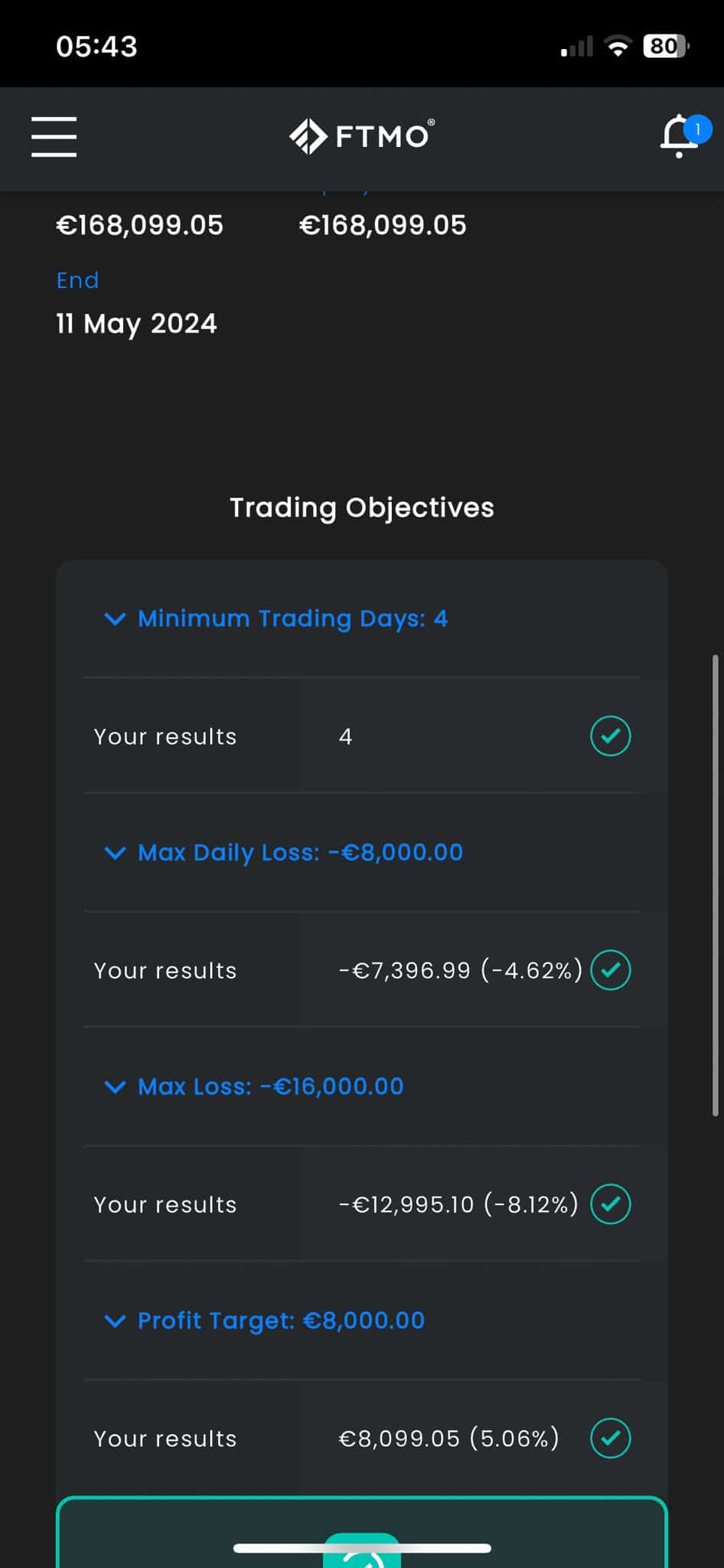Open the hamburger navigation menu
Viewport: 724px width, 1568px height.
tap(54, 137)
